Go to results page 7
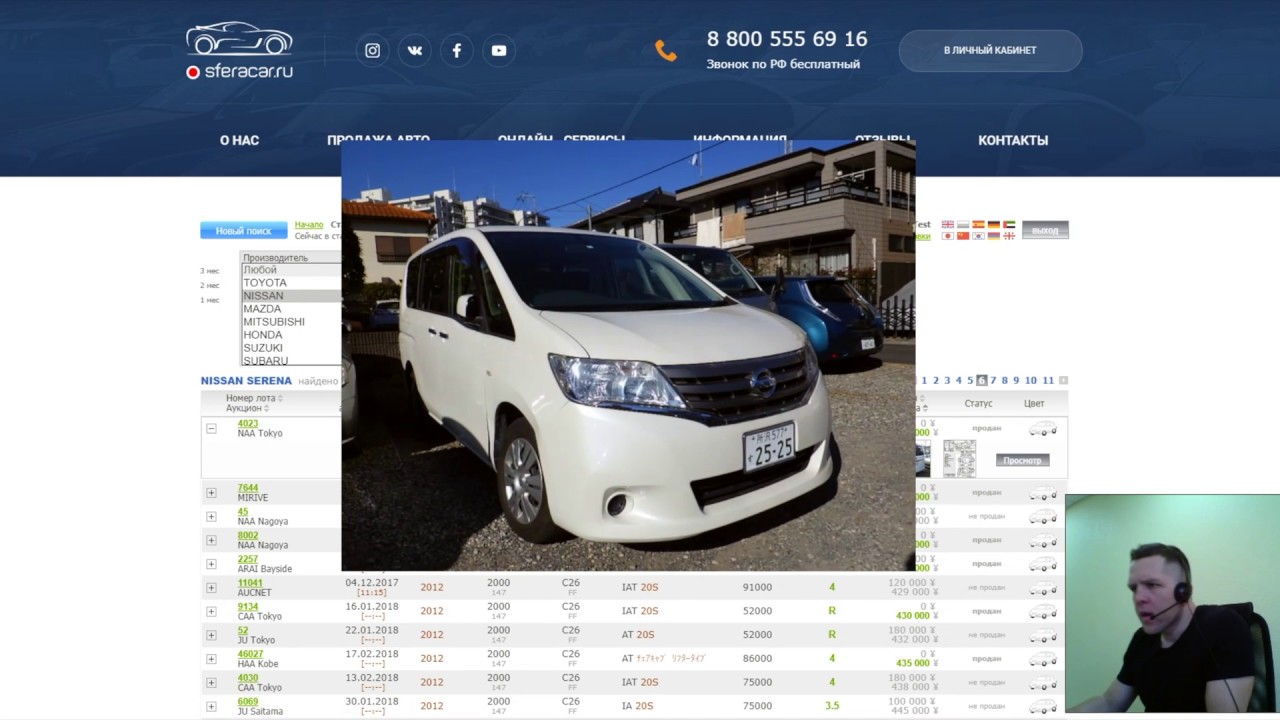Viewport: 1280px width, 720px height. pos(993,380)
